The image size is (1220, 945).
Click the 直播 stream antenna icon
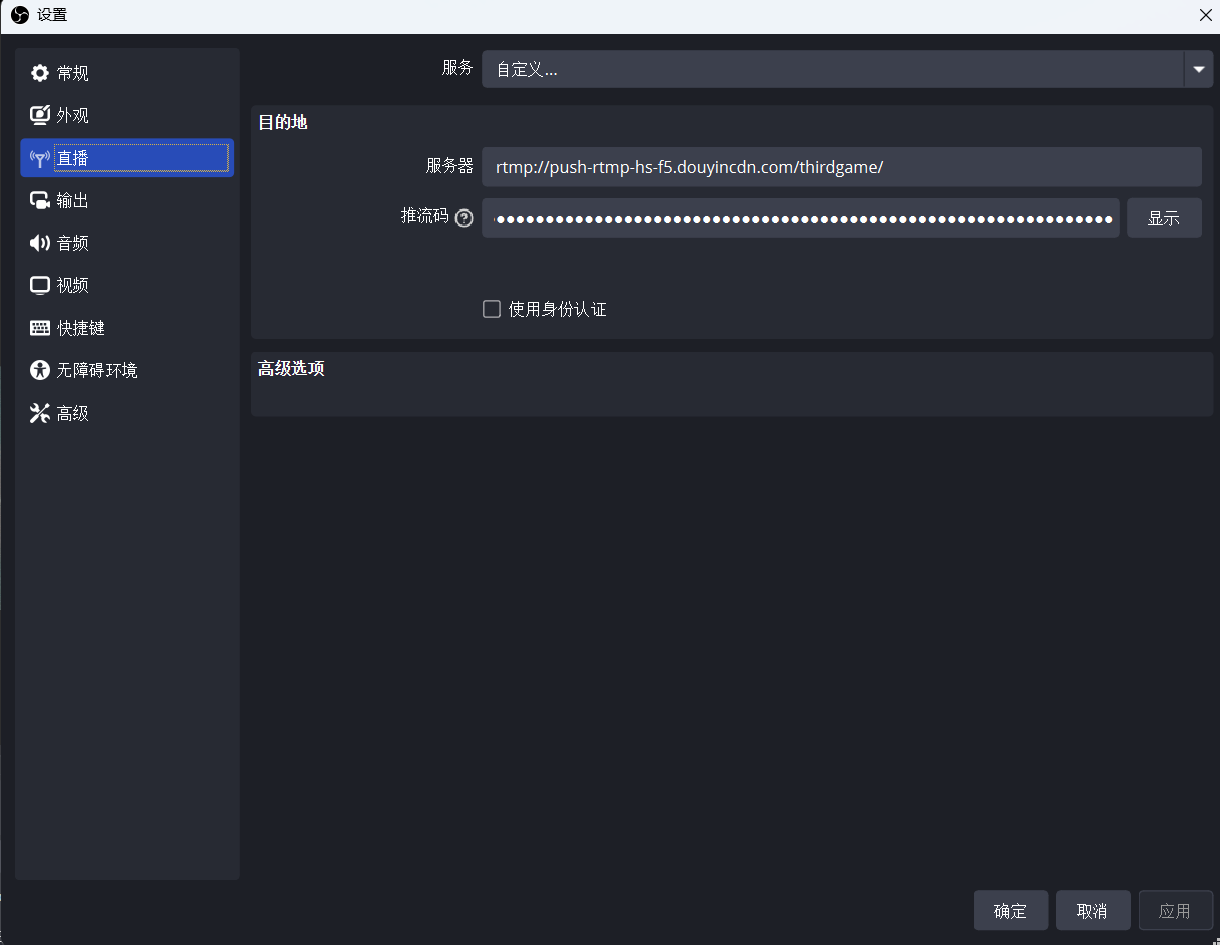[x=40, y=158]
